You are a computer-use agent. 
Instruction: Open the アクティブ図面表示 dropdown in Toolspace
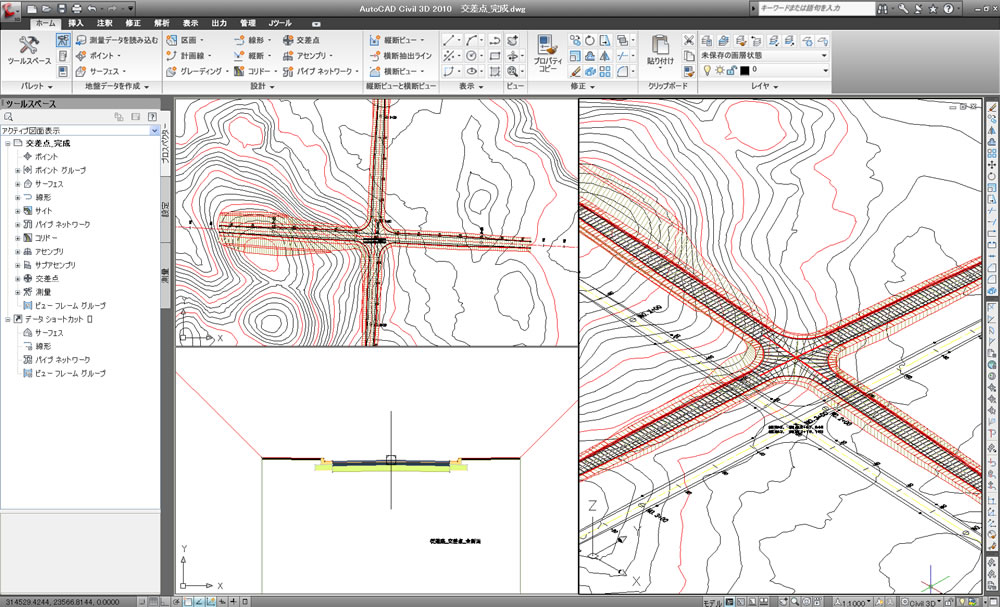(x=80, y=131)
